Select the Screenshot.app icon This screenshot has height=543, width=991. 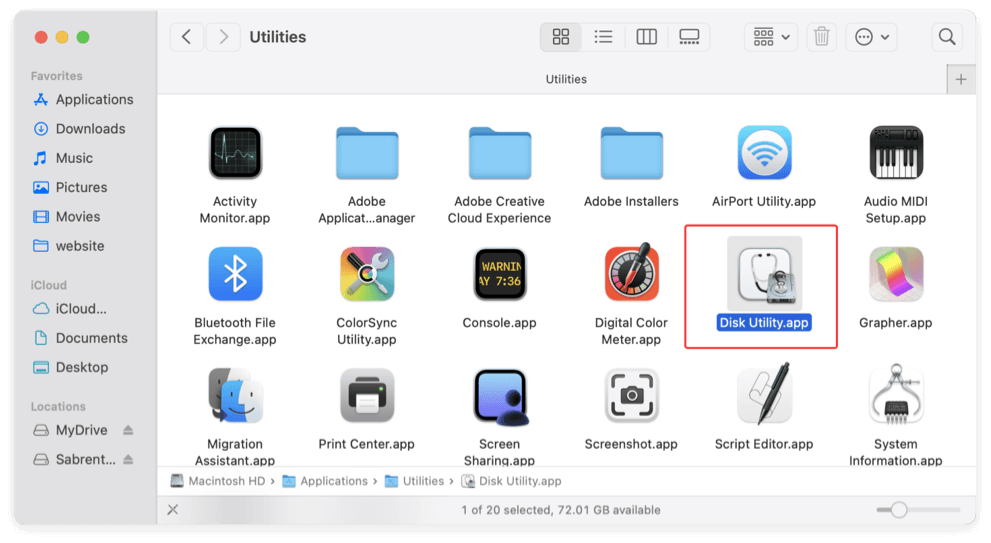(631, 396)
